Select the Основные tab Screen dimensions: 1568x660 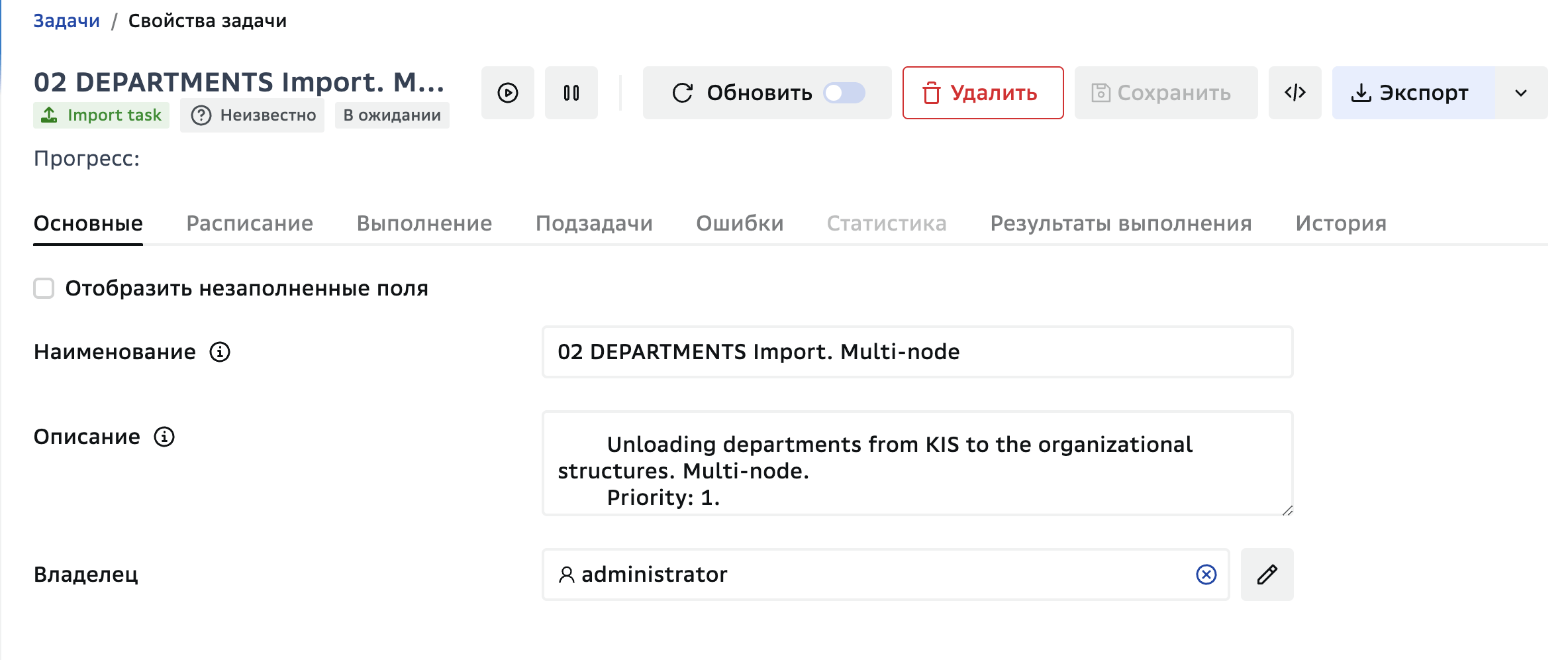pos(88,223)
